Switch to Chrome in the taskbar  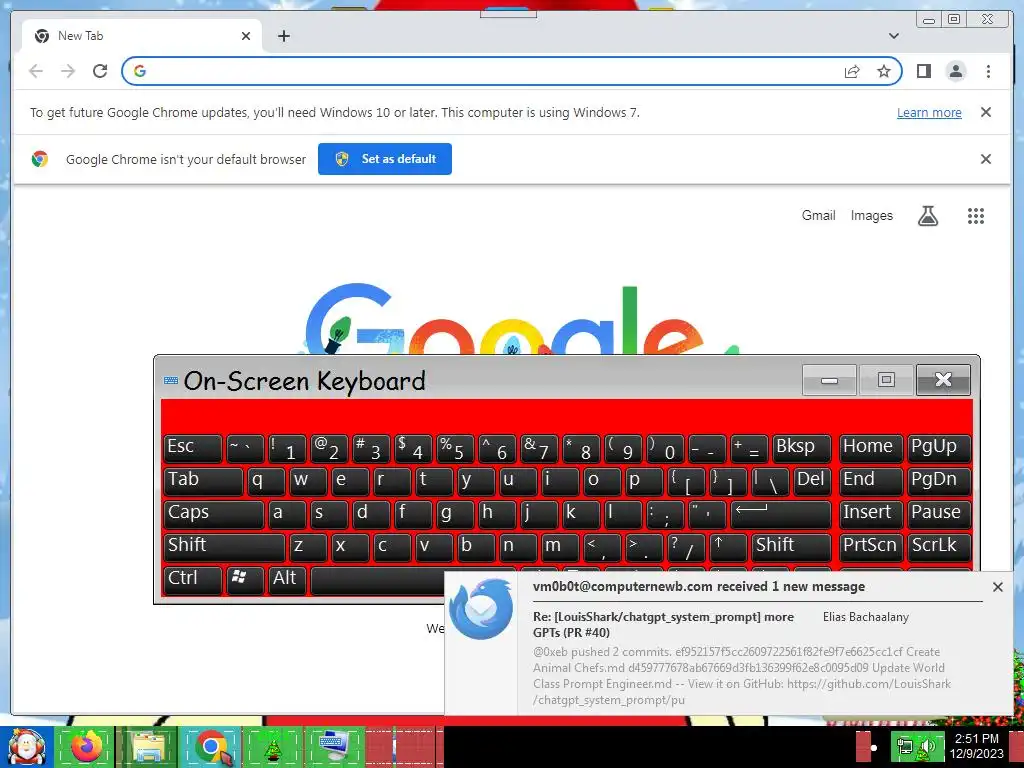coord(210,747)
